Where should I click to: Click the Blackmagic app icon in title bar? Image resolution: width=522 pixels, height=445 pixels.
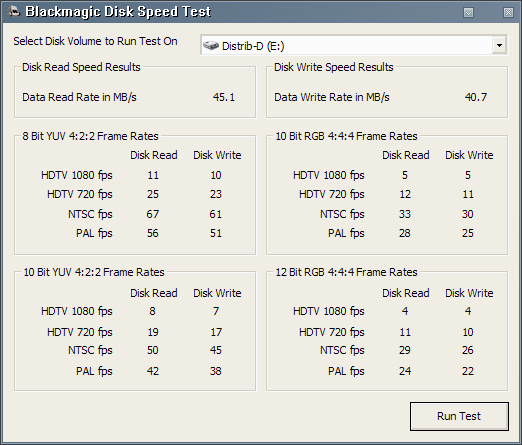point(14,11)
